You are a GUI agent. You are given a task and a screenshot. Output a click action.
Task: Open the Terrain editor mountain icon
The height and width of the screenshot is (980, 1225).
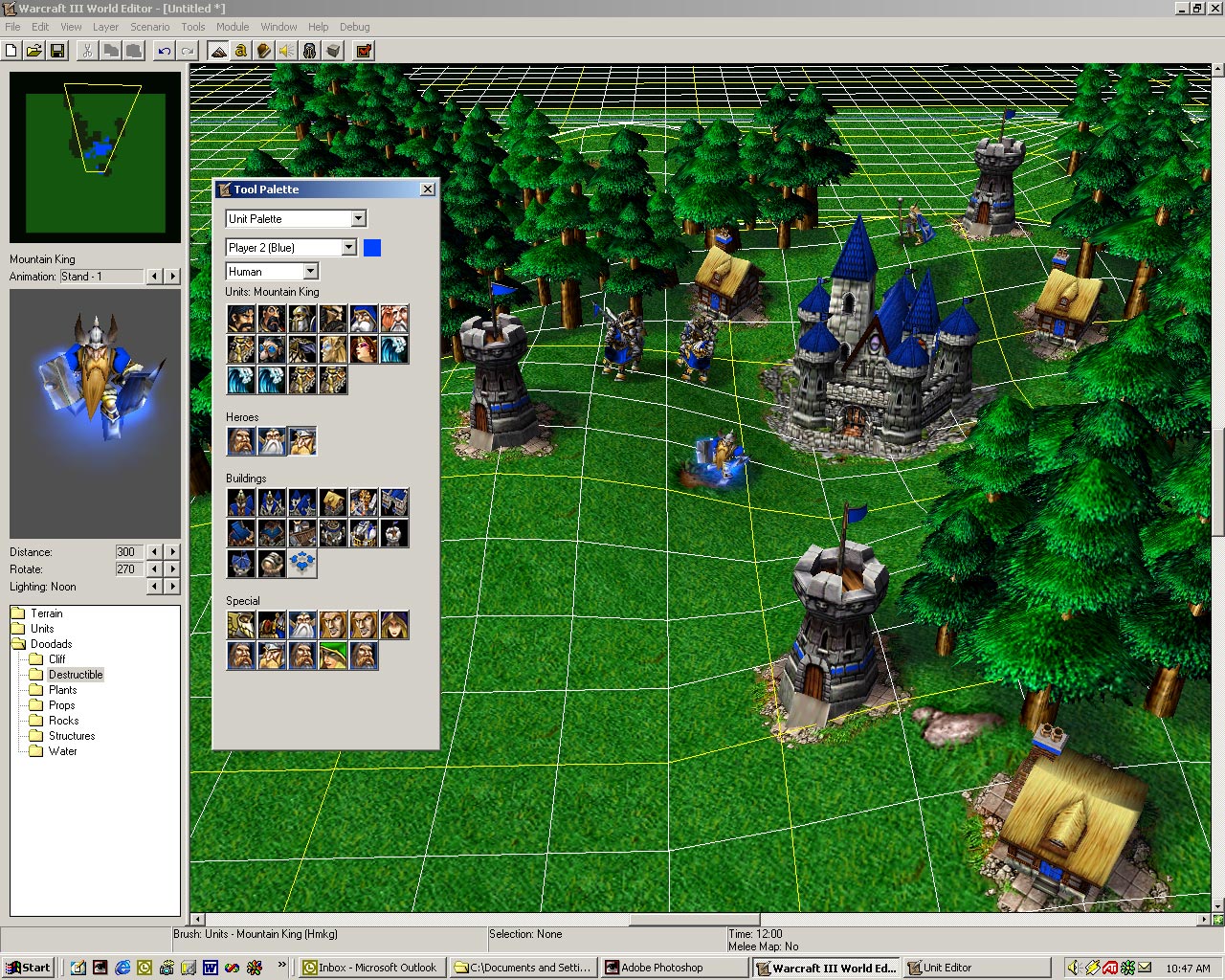[x=218, y=51]
